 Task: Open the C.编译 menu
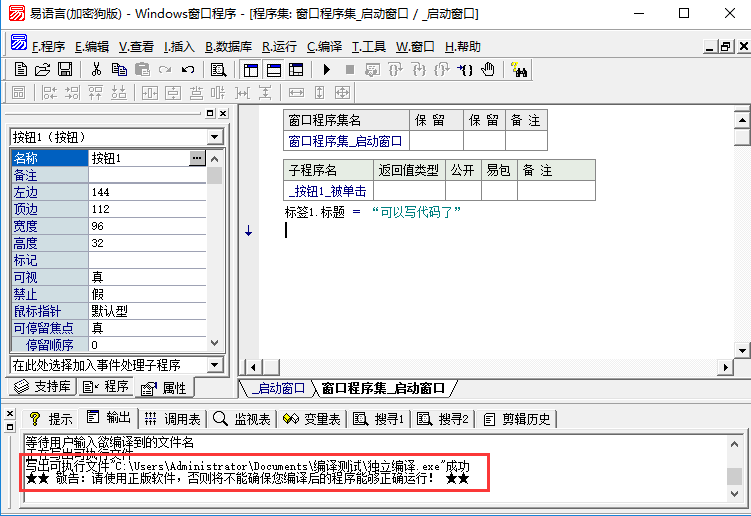click(x=324, y=46)
